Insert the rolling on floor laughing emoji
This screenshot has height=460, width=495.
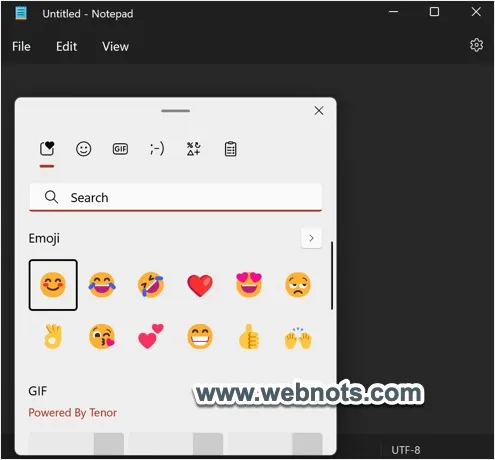(x=151, y=285)
